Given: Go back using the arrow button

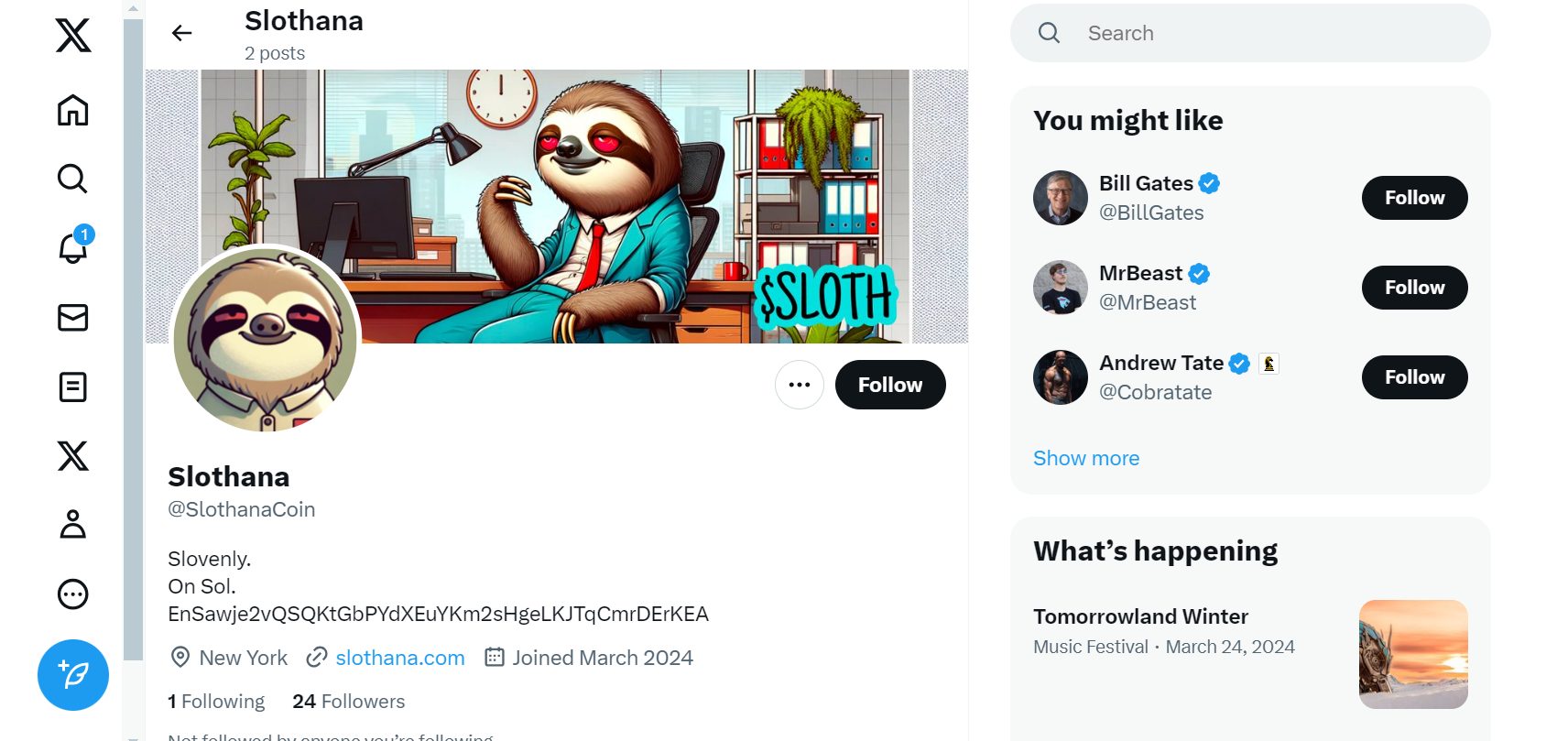Looking at the screenshot, I should [x=182, y=34].
